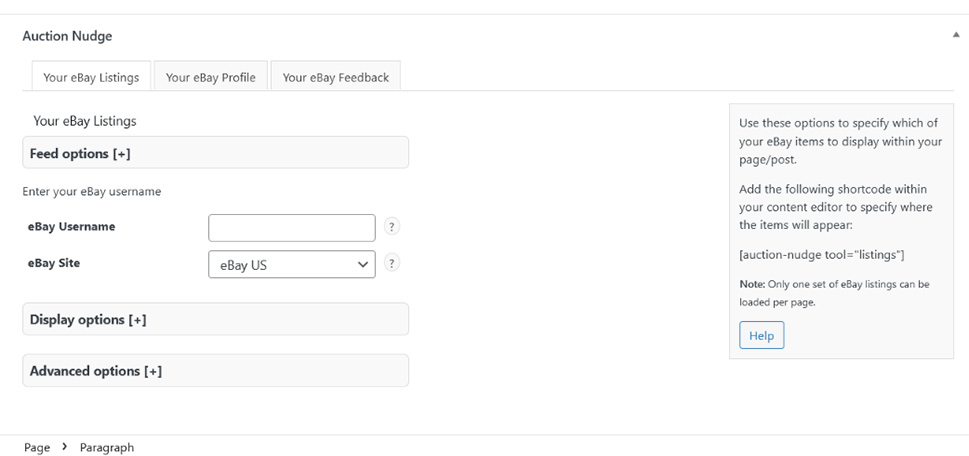This screenshot has width=969, height=456.
Task: Click the eBay Username label
Action: coord(71,227)
